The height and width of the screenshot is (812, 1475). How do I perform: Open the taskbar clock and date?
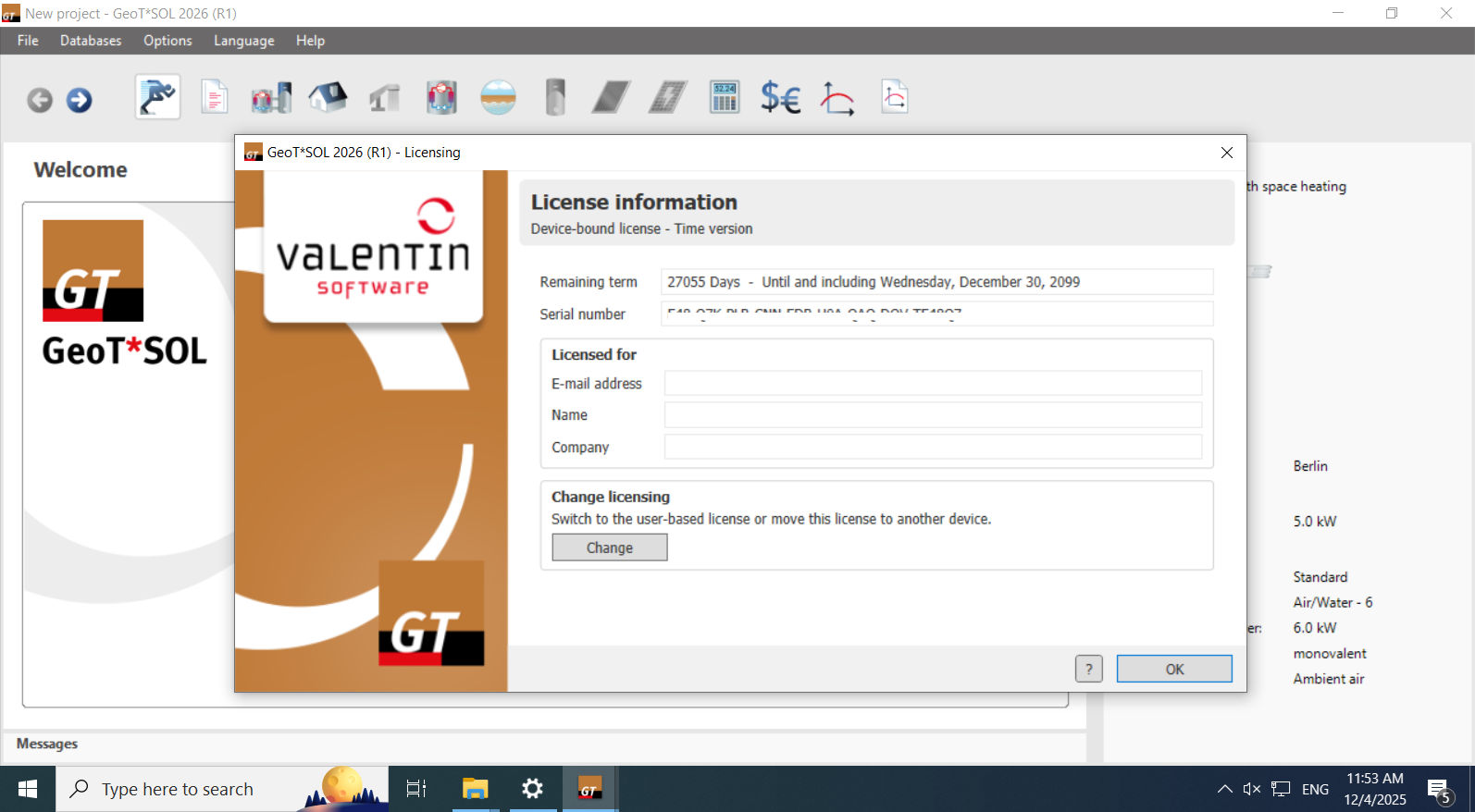(x=1375, y=789)
